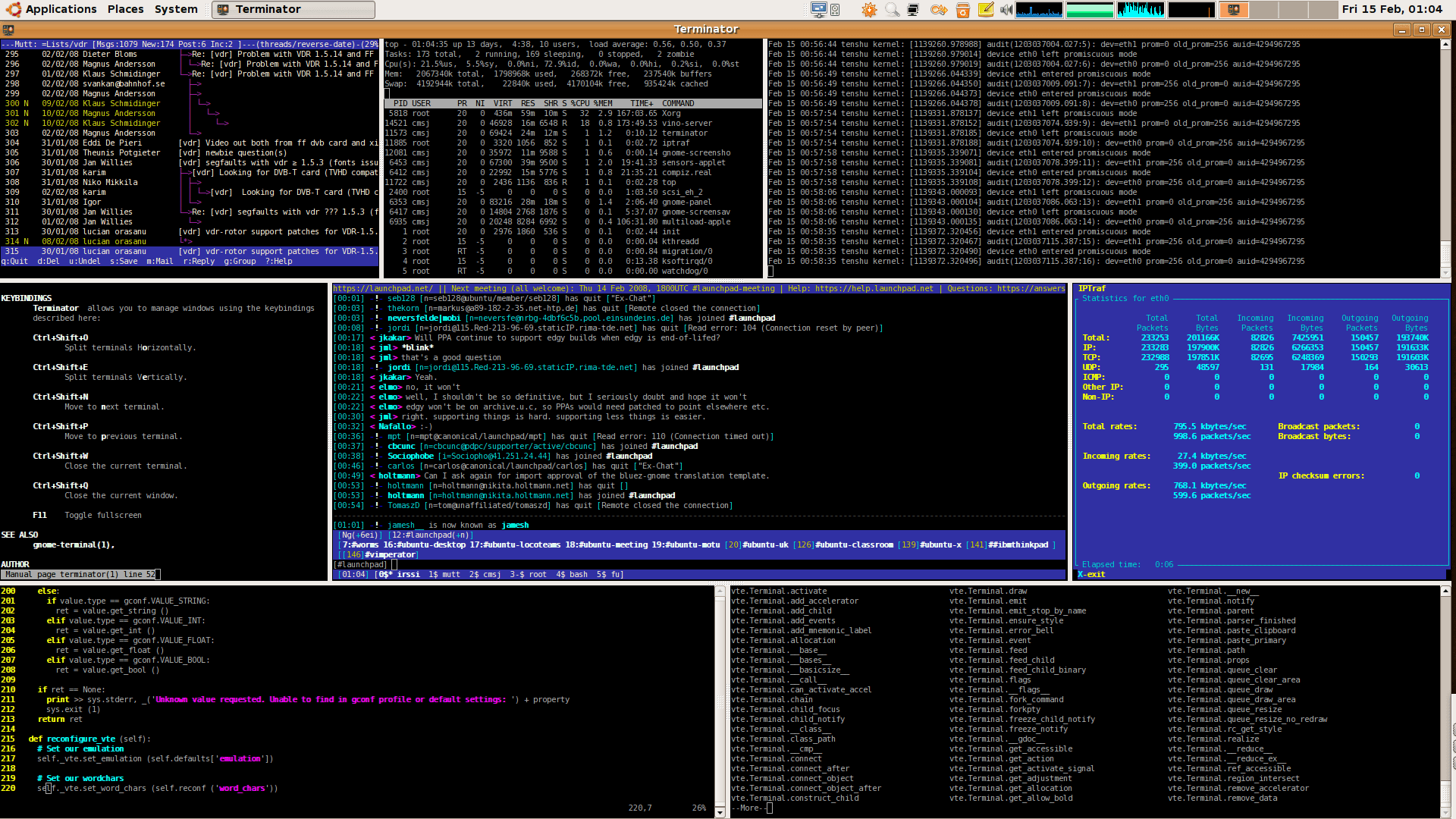Open the System menu
The height and width of the screenshot is (819, 1456).
[x=176, y=9]
